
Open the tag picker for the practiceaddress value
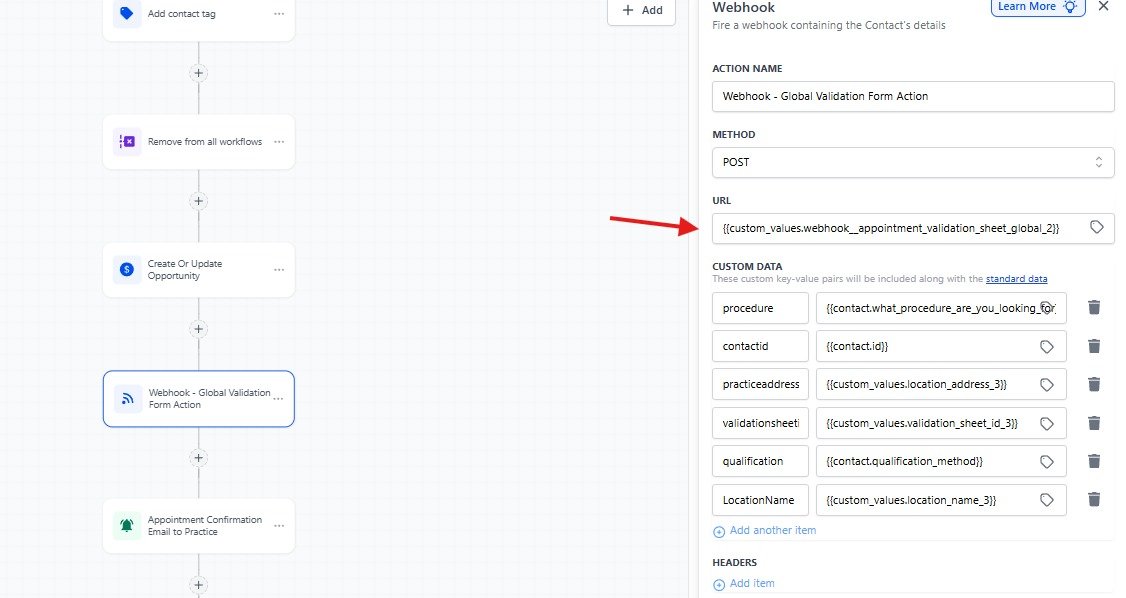click(1047, 384)
